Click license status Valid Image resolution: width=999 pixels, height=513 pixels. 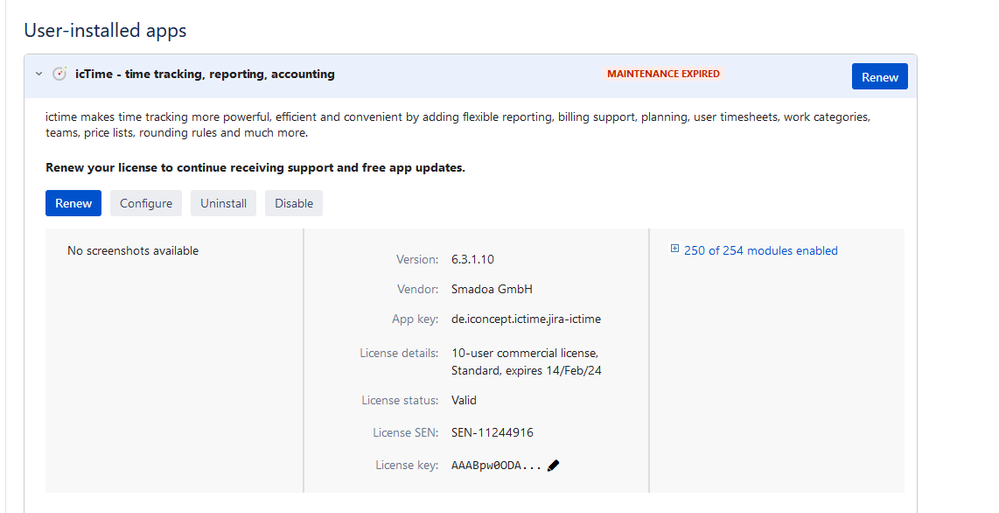click(464, 400)
